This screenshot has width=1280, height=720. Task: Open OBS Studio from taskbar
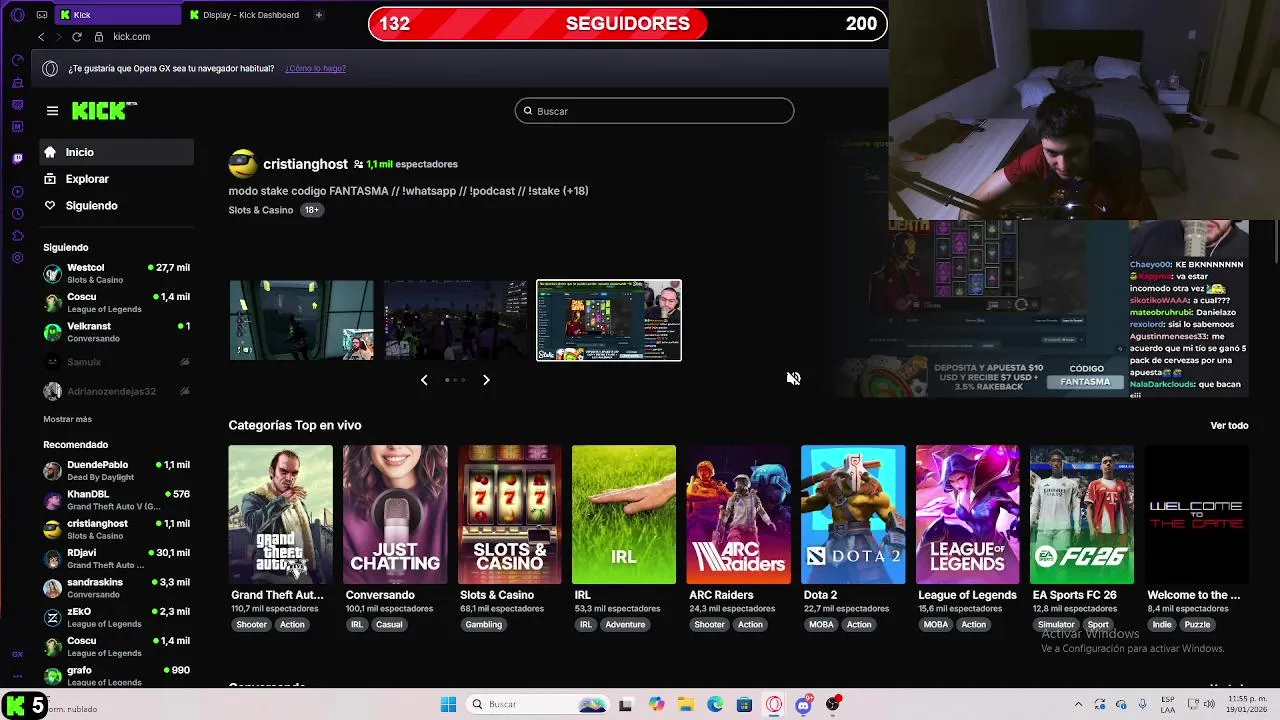point(833,704)
